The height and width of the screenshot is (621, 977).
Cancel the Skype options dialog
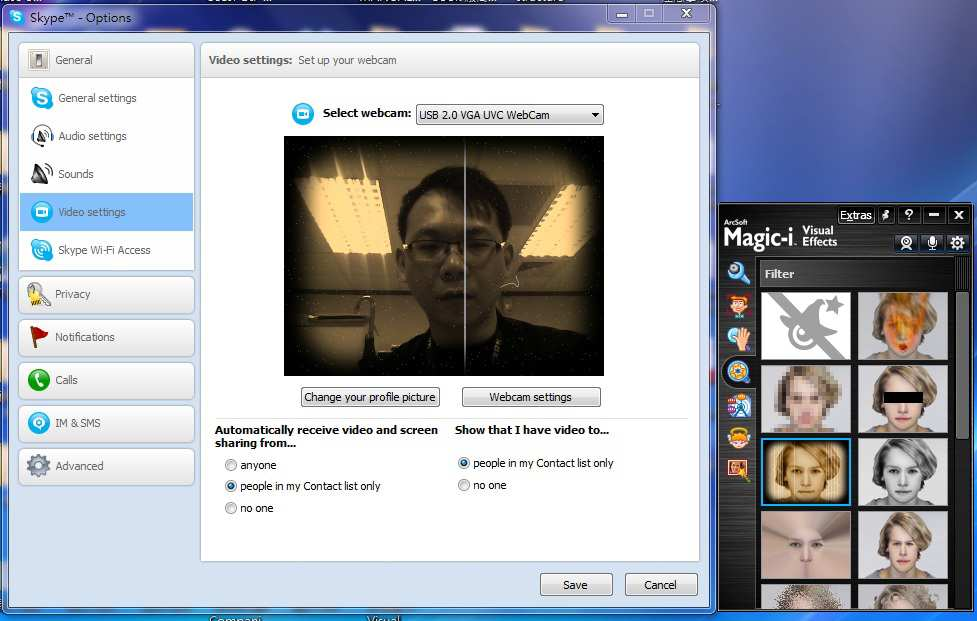click(x=660, y=585)
